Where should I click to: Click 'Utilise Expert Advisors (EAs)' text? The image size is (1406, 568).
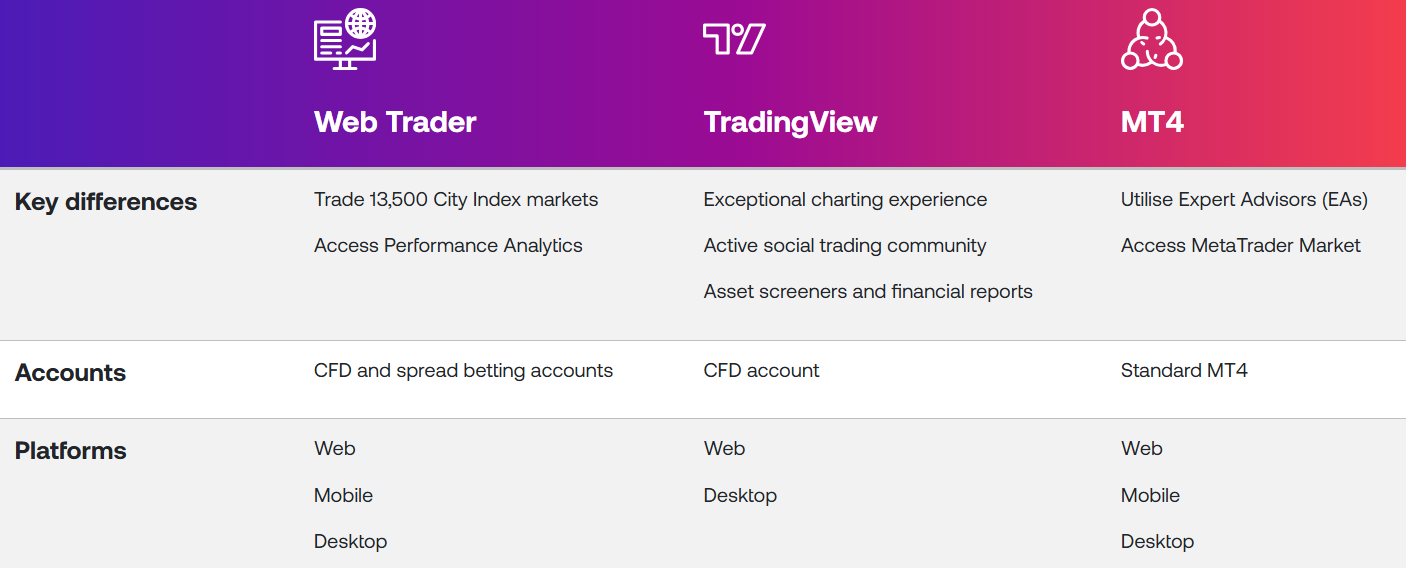(1244, 200)
